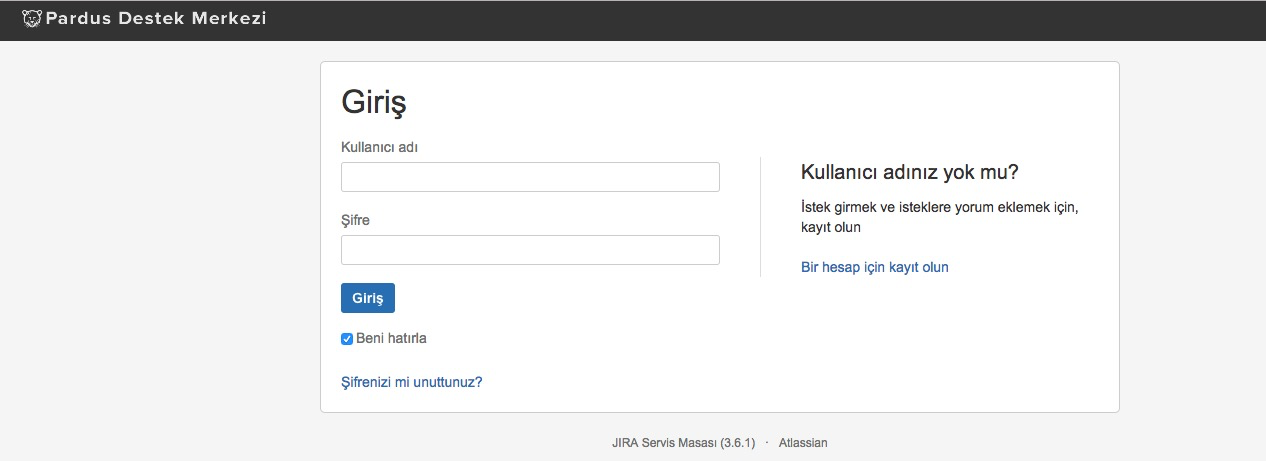Click the Beni hatırla label text
The image size is (1266, 461).
(x=391, y=339)
